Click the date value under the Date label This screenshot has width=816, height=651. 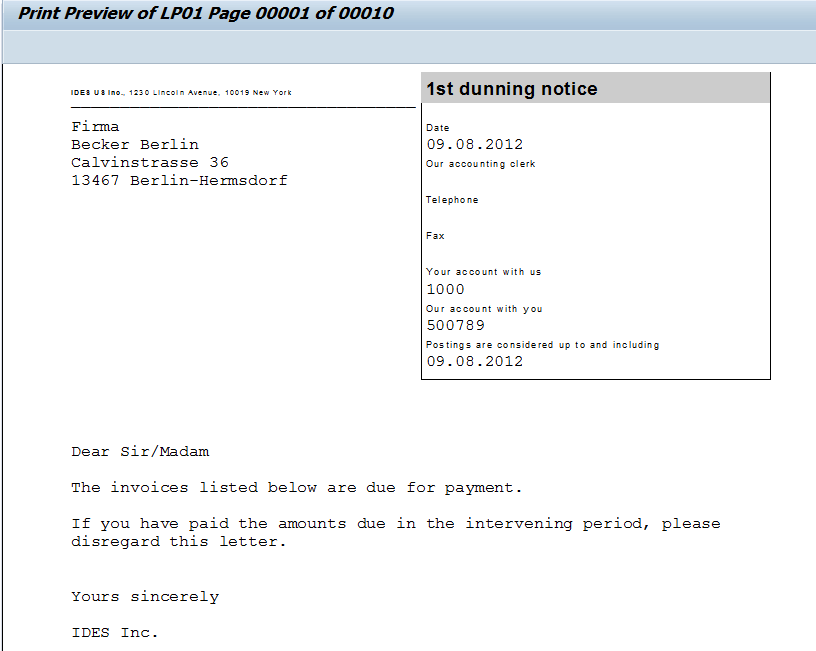475,144
